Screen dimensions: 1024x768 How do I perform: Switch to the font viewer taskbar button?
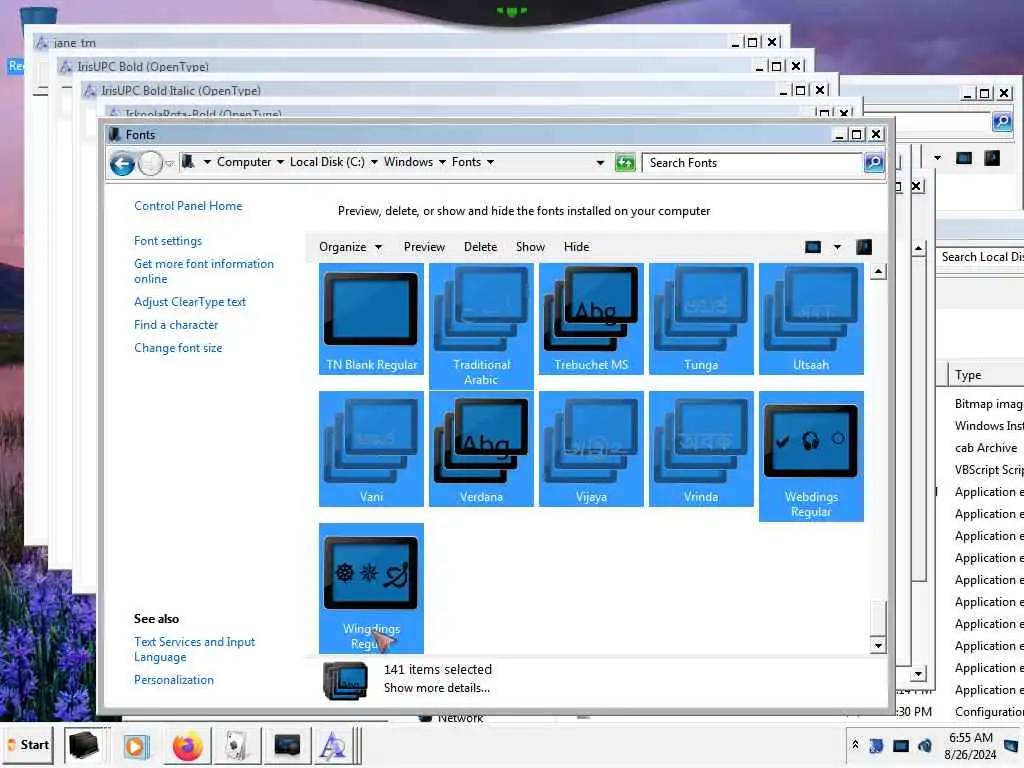[x=333, y=746]
